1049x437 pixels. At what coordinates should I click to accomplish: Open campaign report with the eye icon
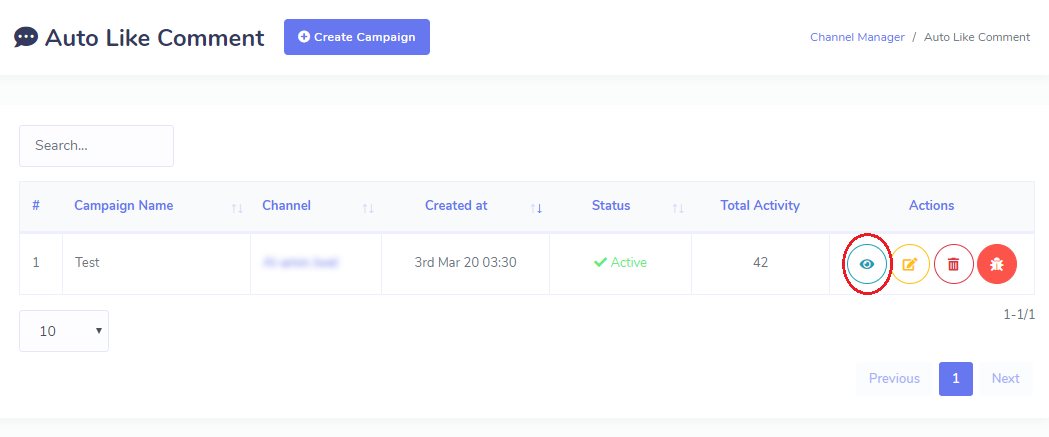pyautogui.click(x=866, y=264)
